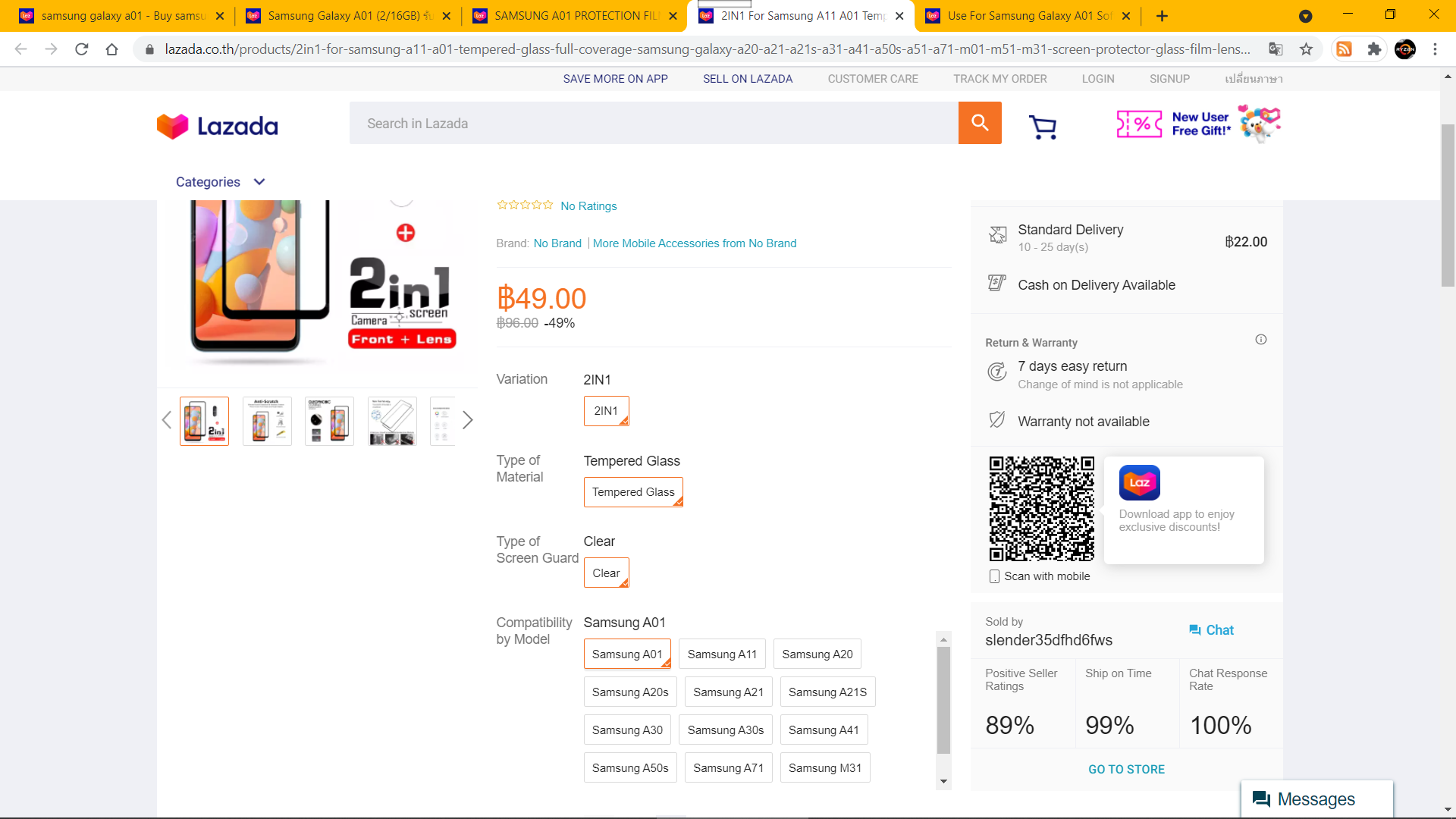Click GO TO STORE link
This screenshot has height=819, width=1456.
1126,770
